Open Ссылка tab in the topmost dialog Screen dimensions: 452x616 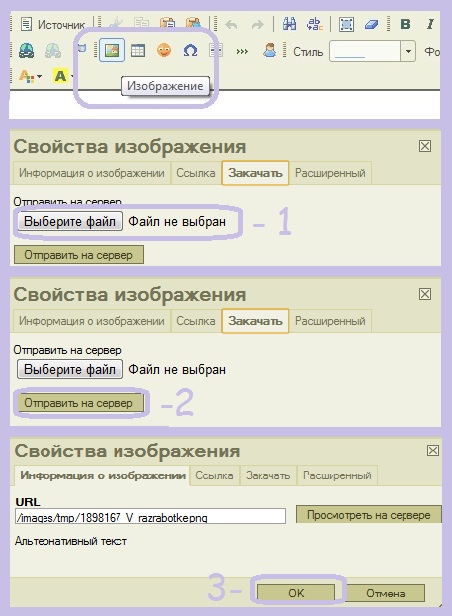click(196, 173)
